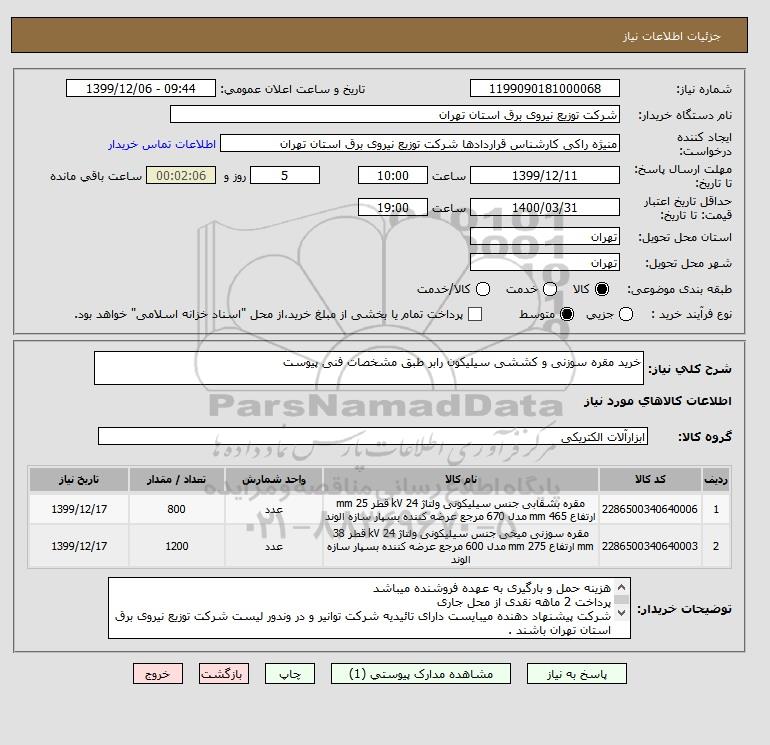Click scroll up arrow in buyer notes
Viewport: 770px width, 745px height.
coord(621,587)
